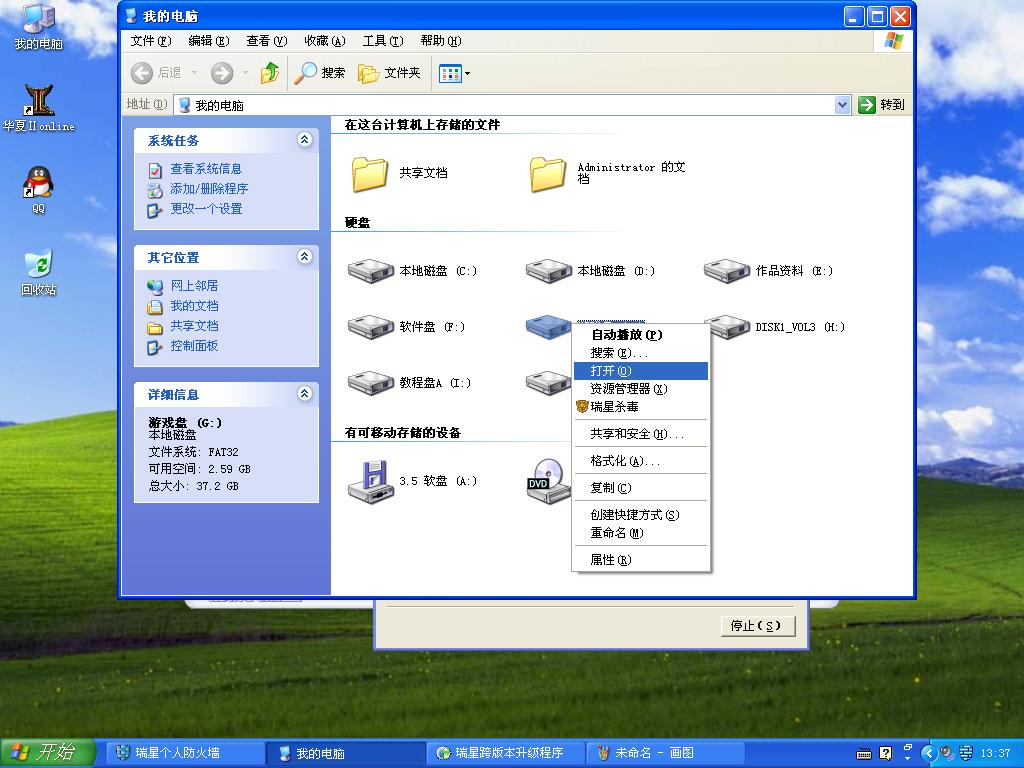Select the 本地磁盘 (D:) drive icon
1024x768 pixels.
pyautogui.click(x=549, y=270)
